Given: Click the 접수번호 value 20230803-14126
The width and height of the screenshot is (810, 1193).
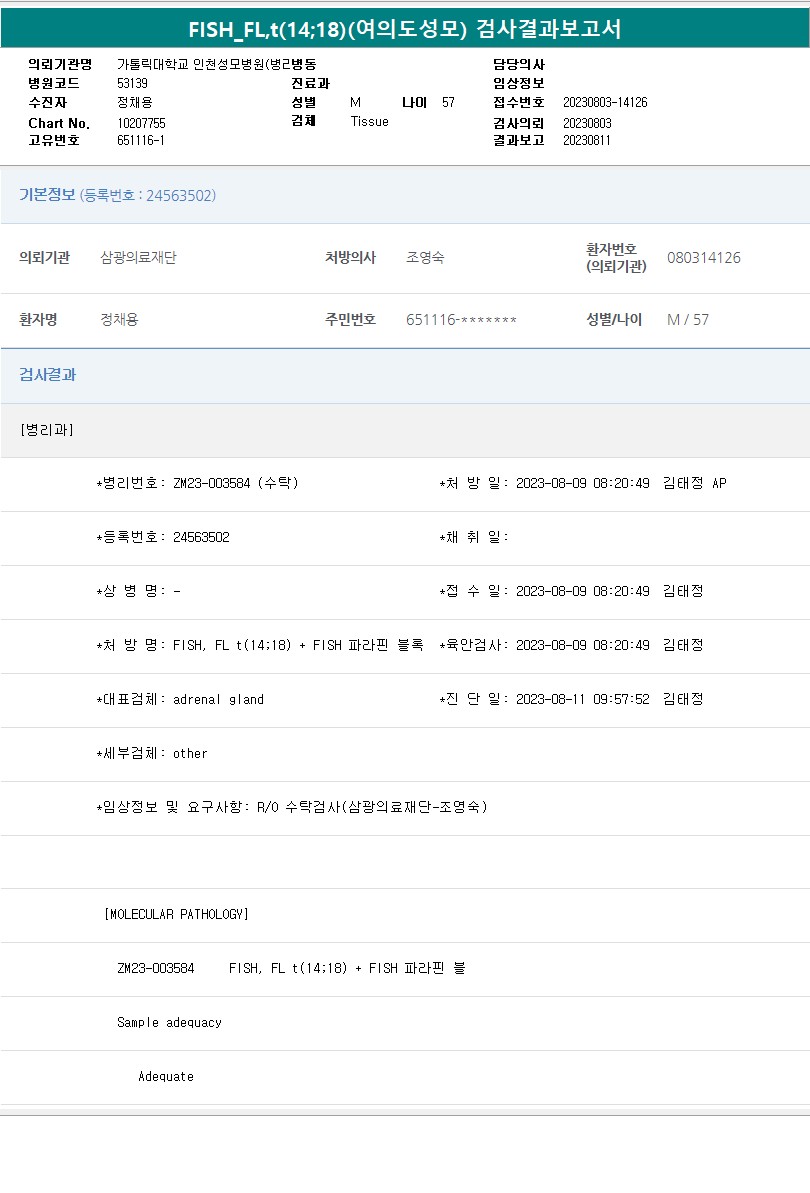Looking at the screenshot, I should (605, 102).
